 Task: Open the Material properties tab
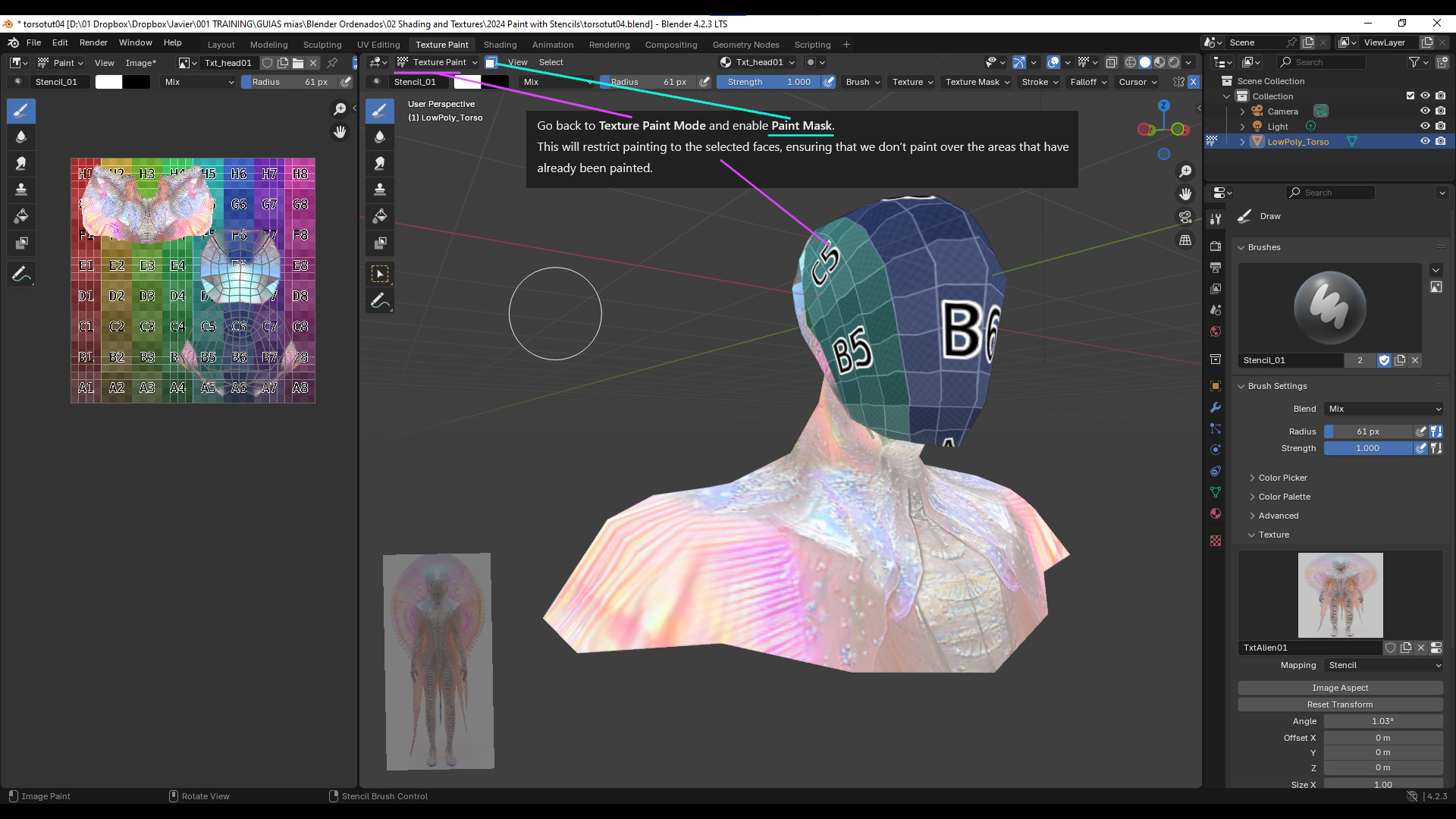1216,513
